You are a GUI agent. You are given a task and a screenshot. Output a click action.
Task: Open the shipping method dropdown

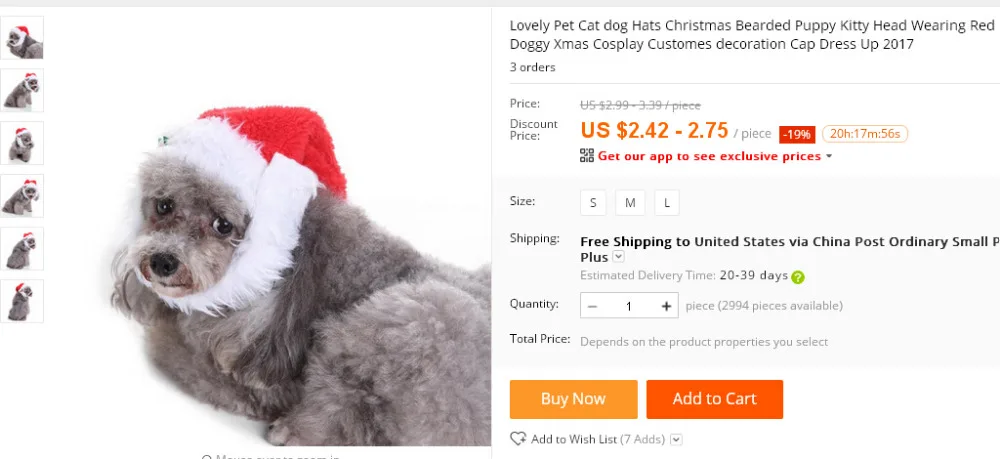(618, 257)
